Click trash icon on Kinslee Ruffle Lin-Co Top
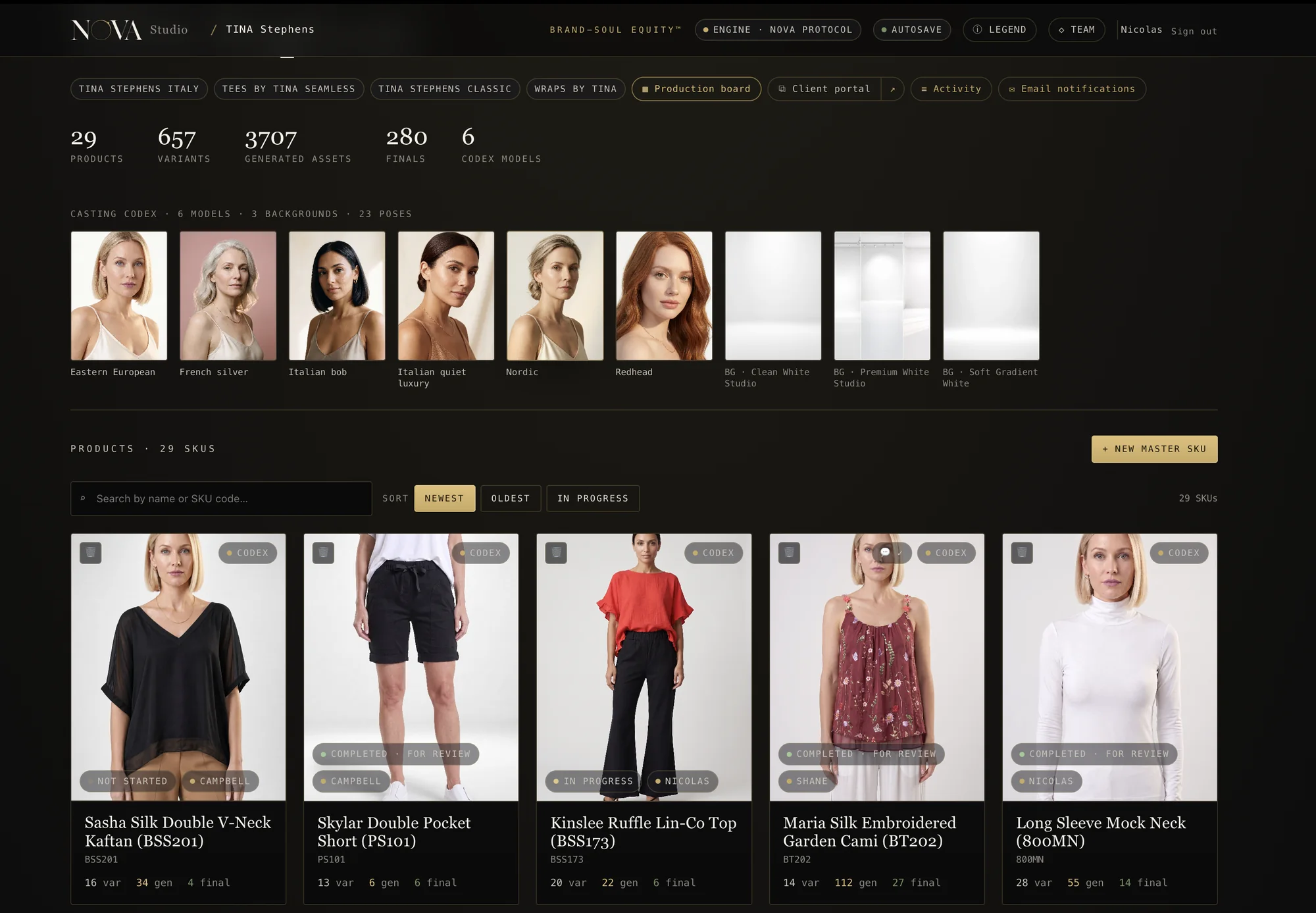Screen dimensions: 1316x913 tap(556, 553)
